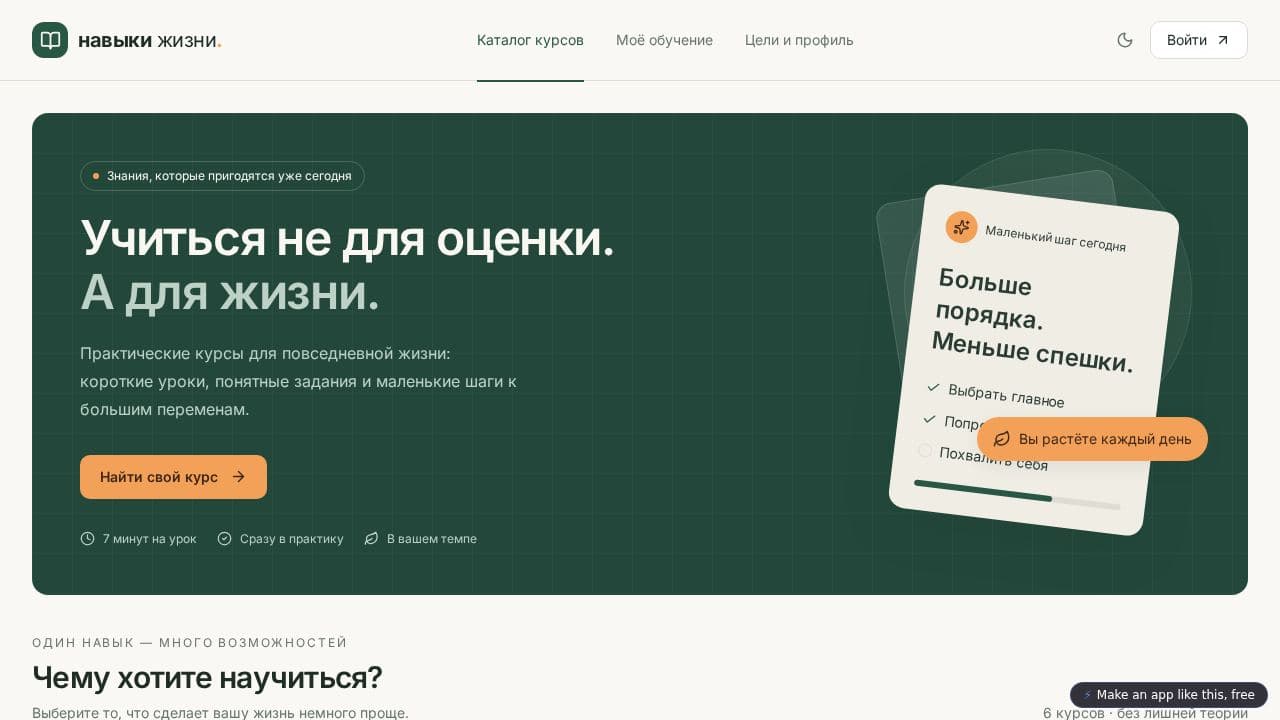Open the Каталог курсов tab

click(x=530, y=40)
